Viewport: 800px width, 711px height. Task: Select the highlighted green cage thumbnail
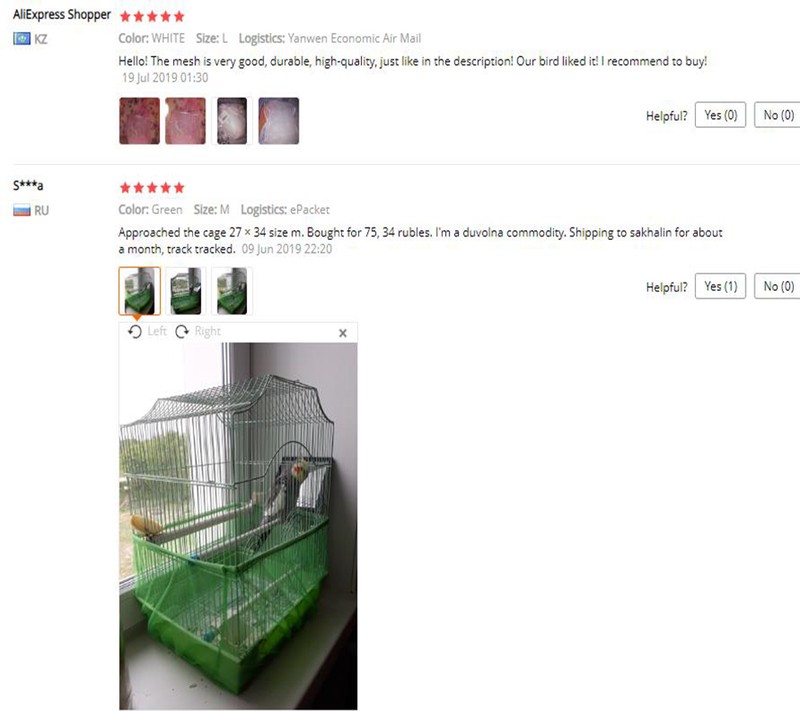(139, 291)
